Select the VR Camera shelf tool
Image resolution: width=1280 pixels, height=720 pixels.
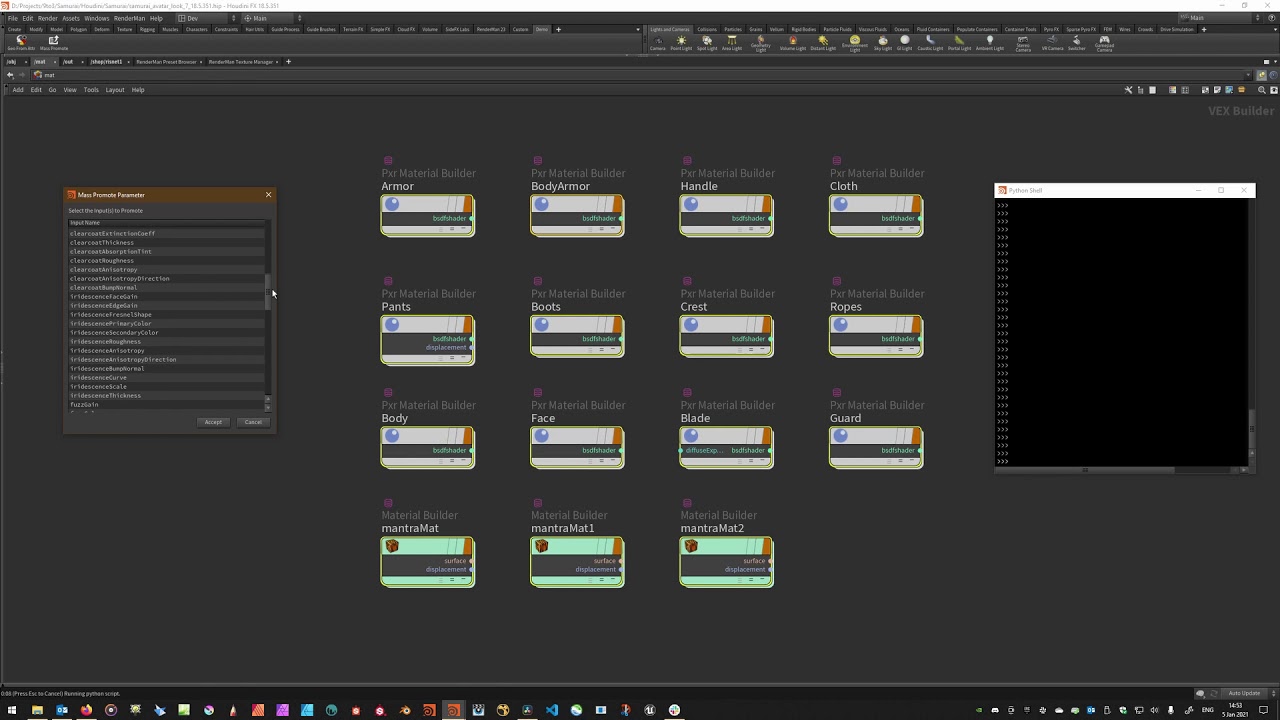1053,43
